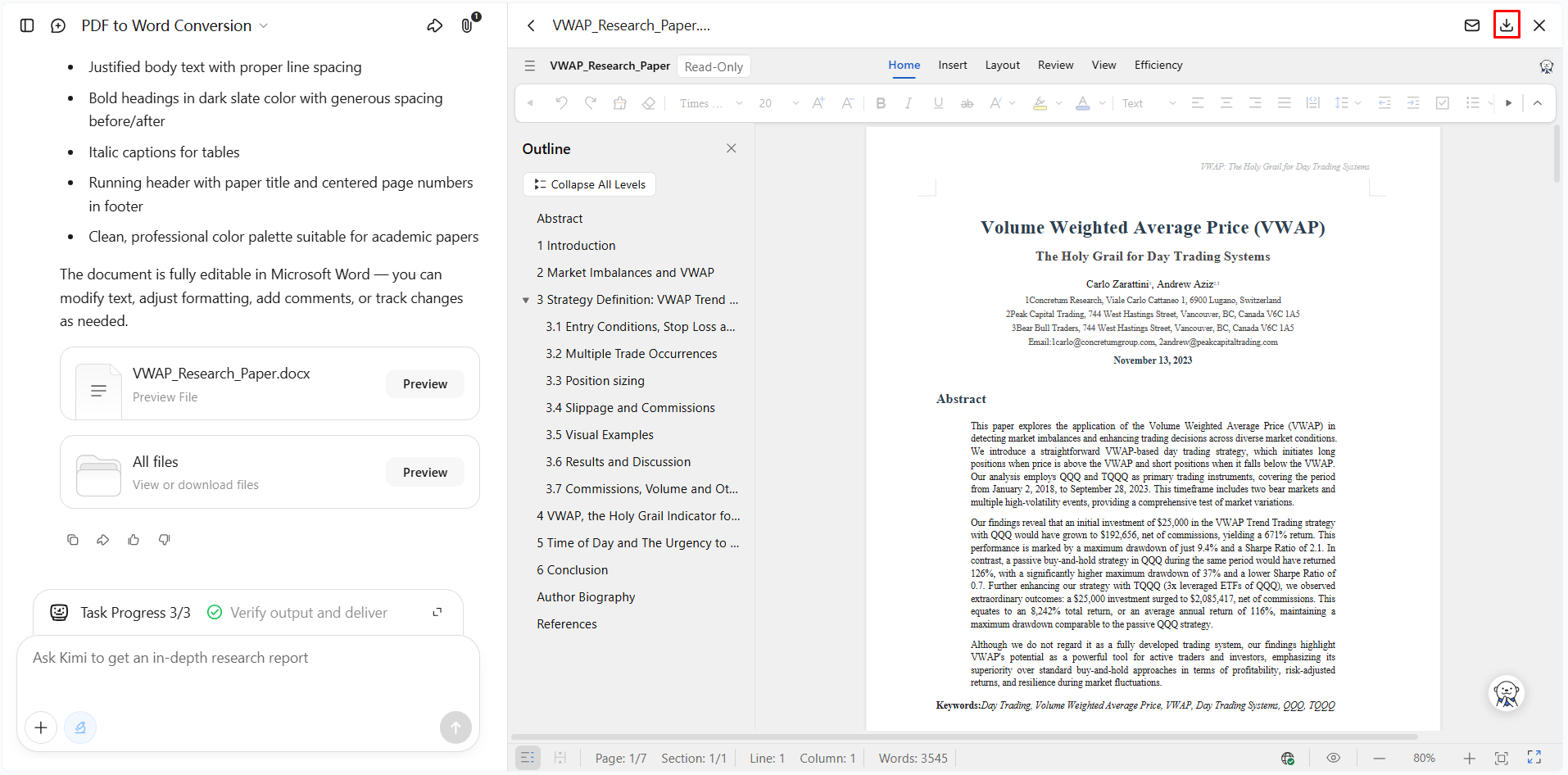Click the envelope icon to email the document
The width and height of the screenshot is (1568, 775).
(1472, 25)
